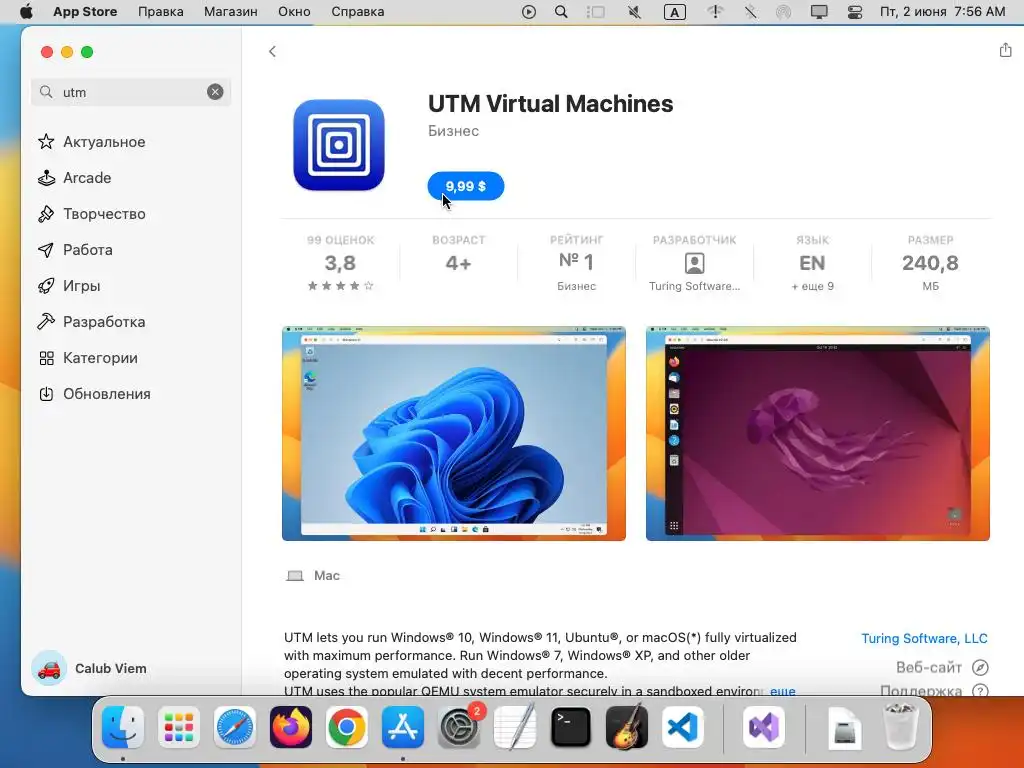The width and height of the screenshot is (1024, 768).
Task: Open Terminal from the Dock
Action: click(x=571, y=727)
